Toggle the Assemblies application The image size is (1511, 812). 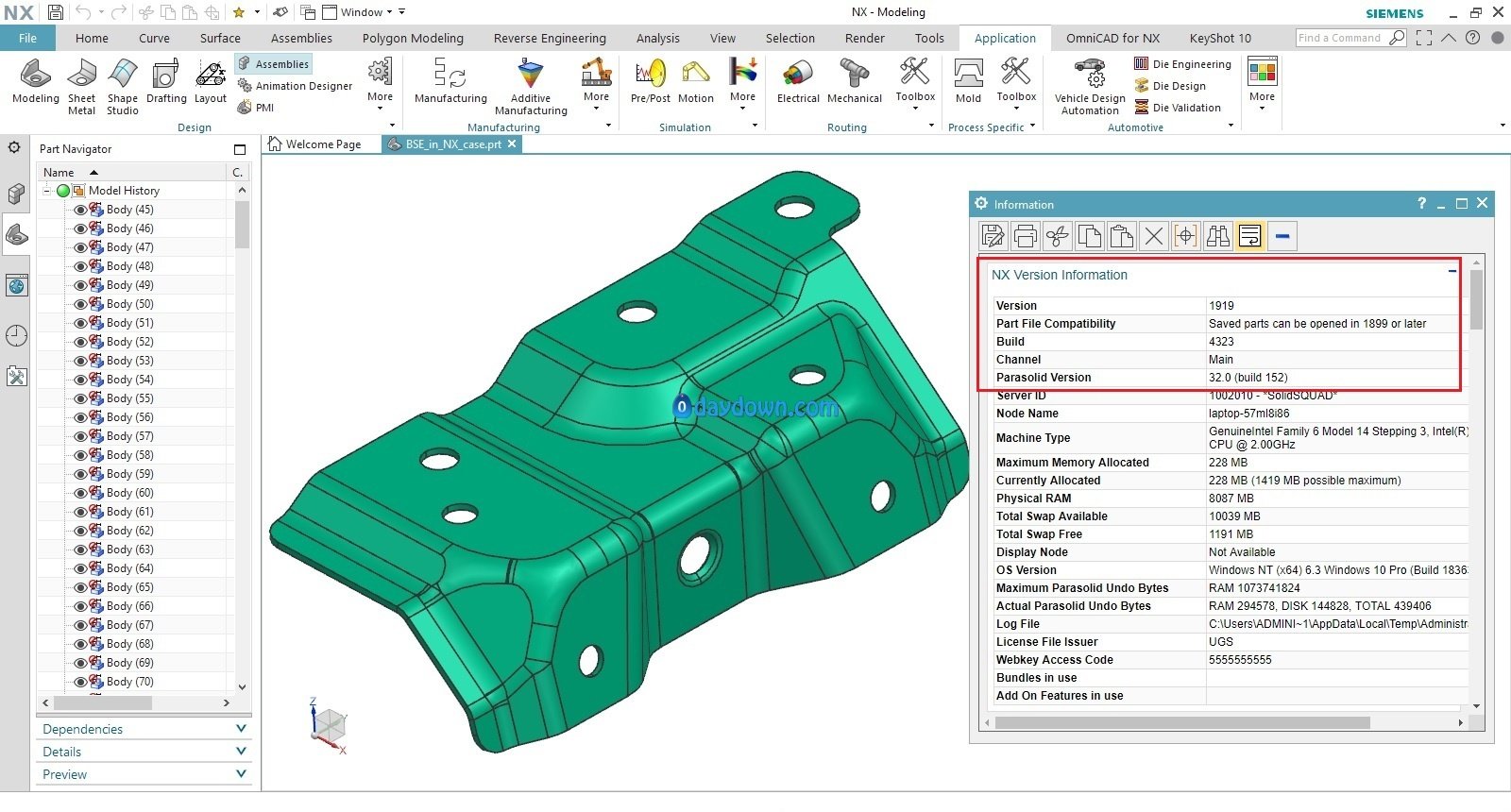point(274,64)
